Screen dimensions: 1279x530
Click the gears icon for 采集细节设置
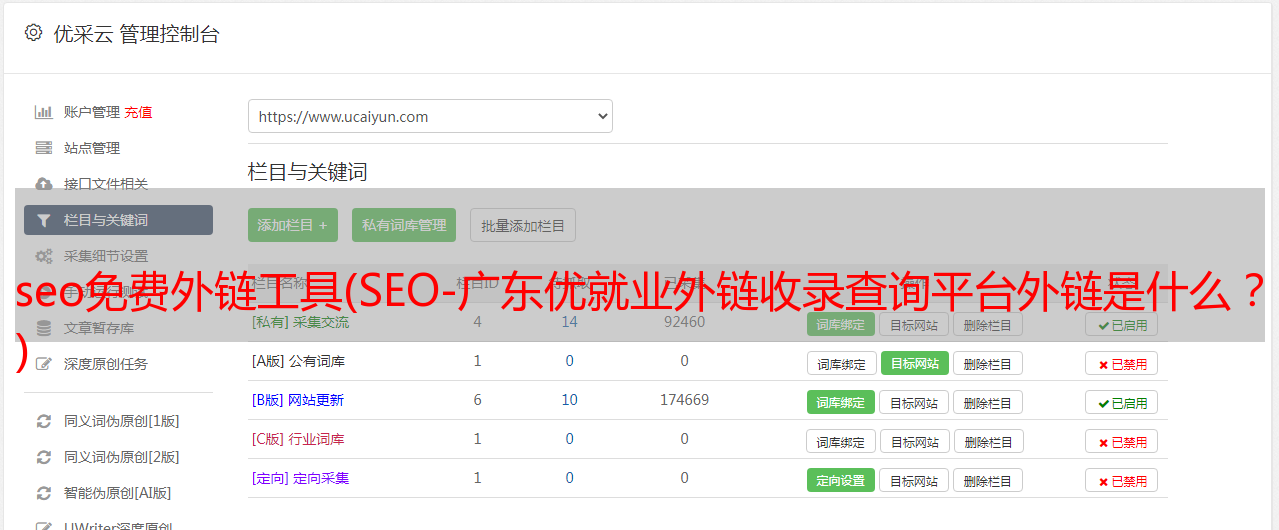[43, 256]
